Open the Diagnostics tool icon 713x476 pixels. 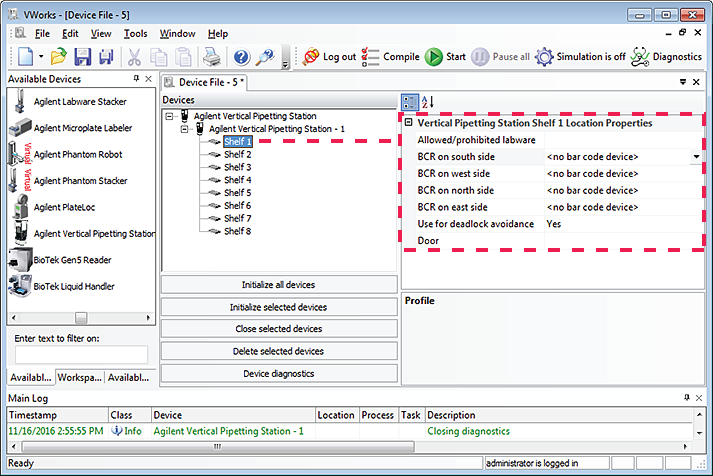tap(641, 57)
